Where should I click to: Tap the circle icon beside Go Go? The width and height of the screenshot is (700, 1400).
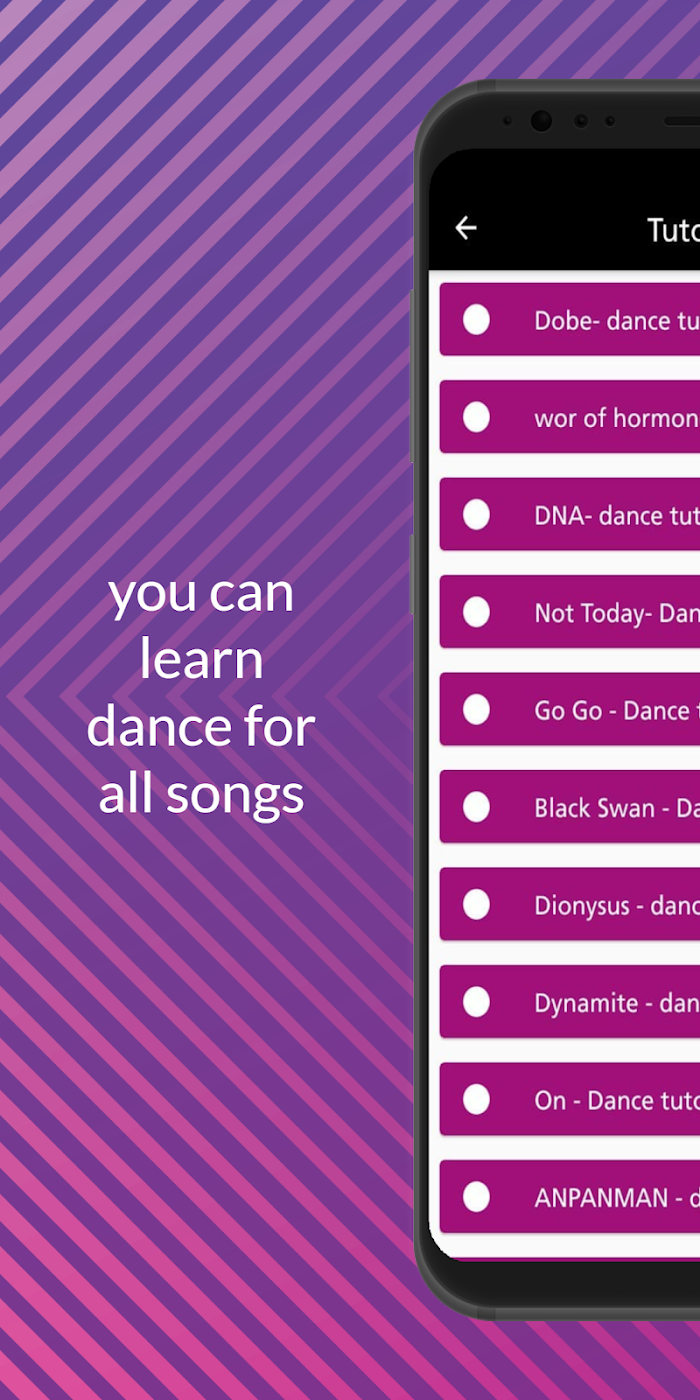(x=477, y=710)
